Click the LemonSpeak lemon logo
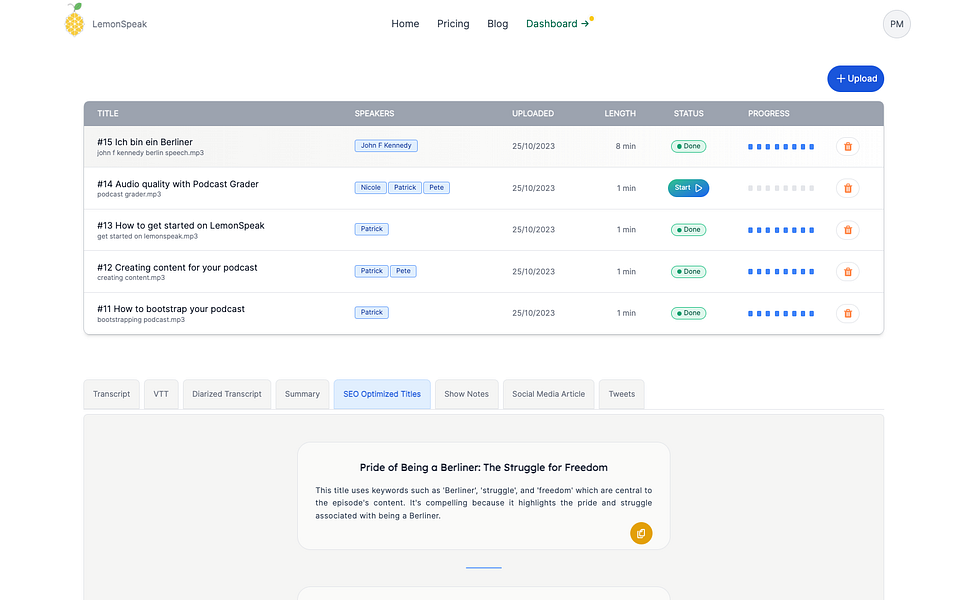Viewport: 972px width, 600px height. [74, 20]
